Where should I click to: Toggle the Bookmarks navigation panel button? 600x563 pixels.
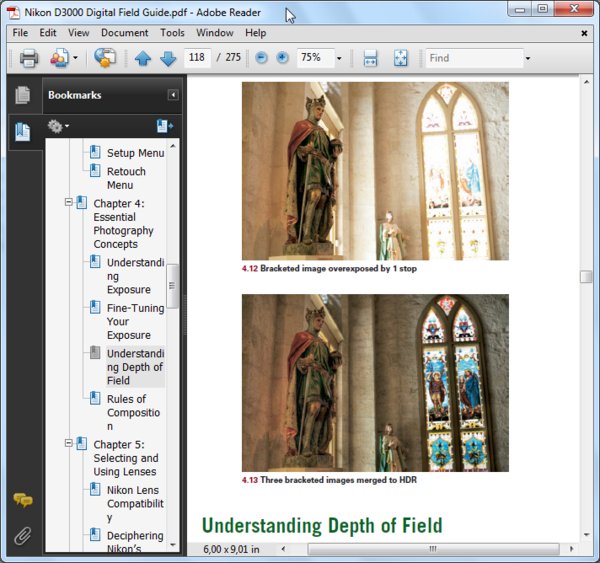[x=22, y=131]
